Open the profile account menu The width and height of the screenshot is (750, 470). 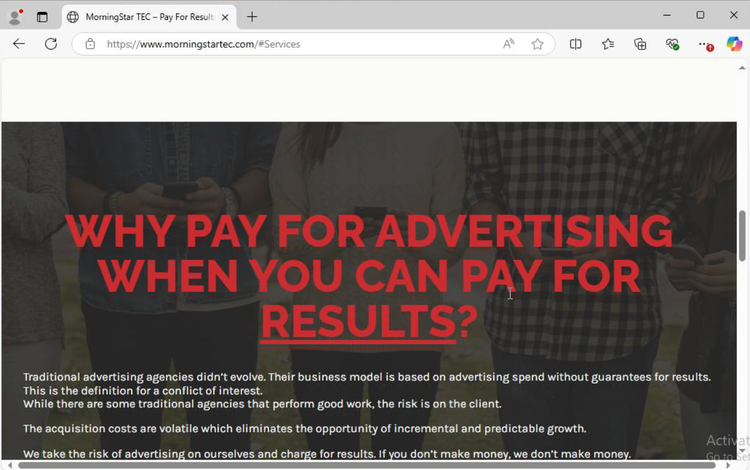pyautogui.click(x=15, y=16)
